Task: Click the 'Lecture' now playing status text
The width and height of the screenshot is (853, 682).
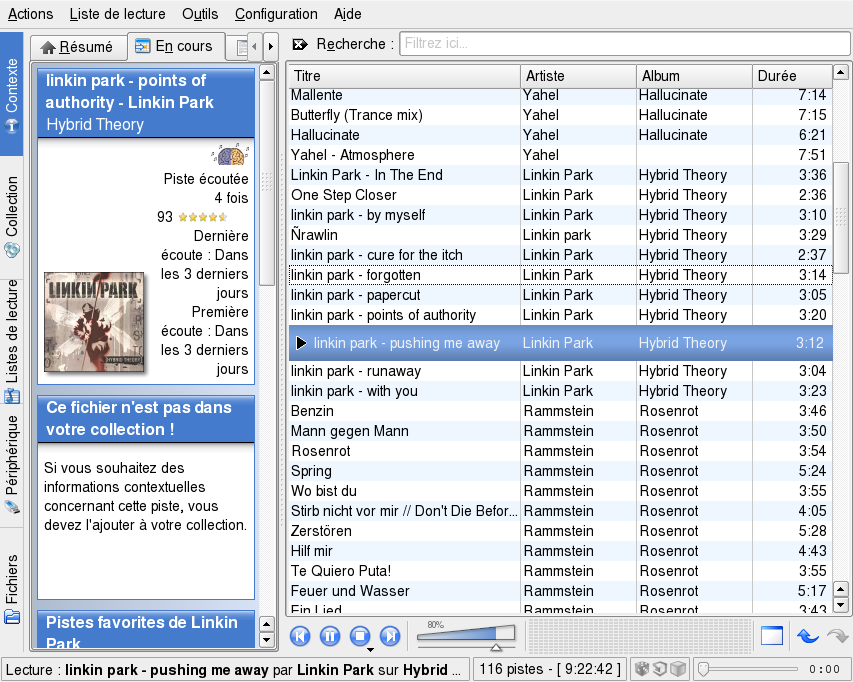Action: tap(234, 669)
